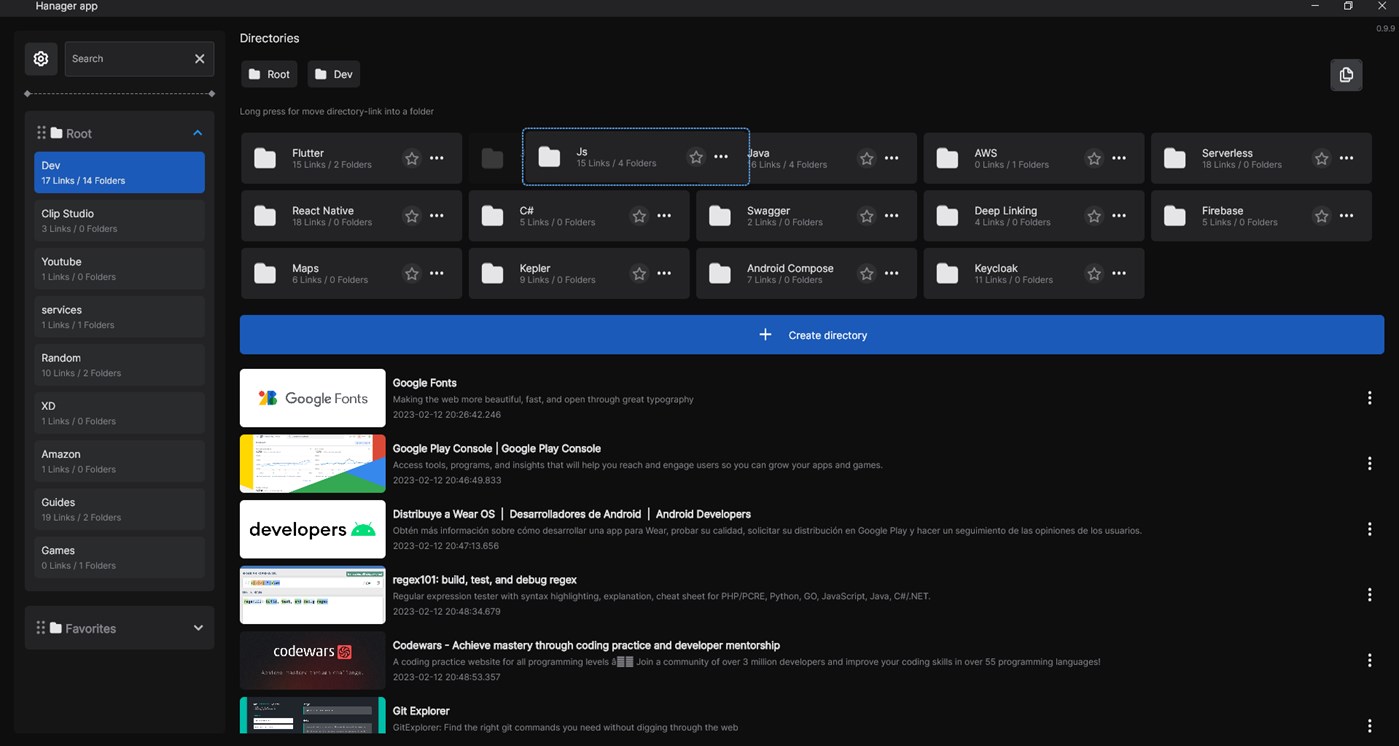Select Amazon in the sidebar

tap(119, 461)
